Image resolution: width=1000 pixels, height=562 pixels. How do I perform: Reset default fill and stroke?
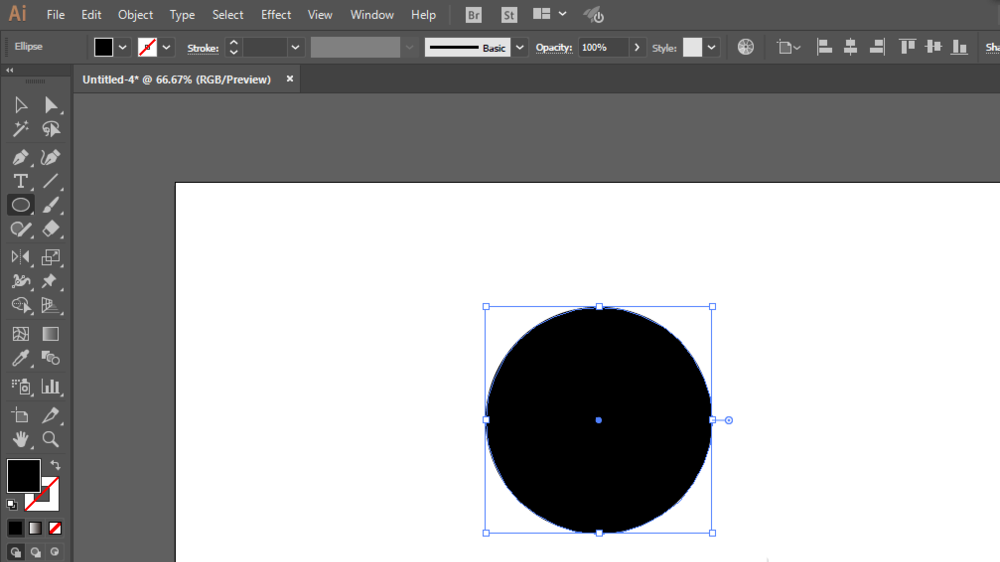point(11,505)
